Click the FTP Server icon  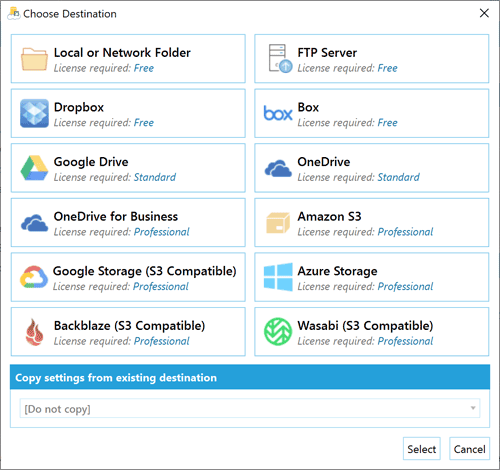tap(280, 59)
